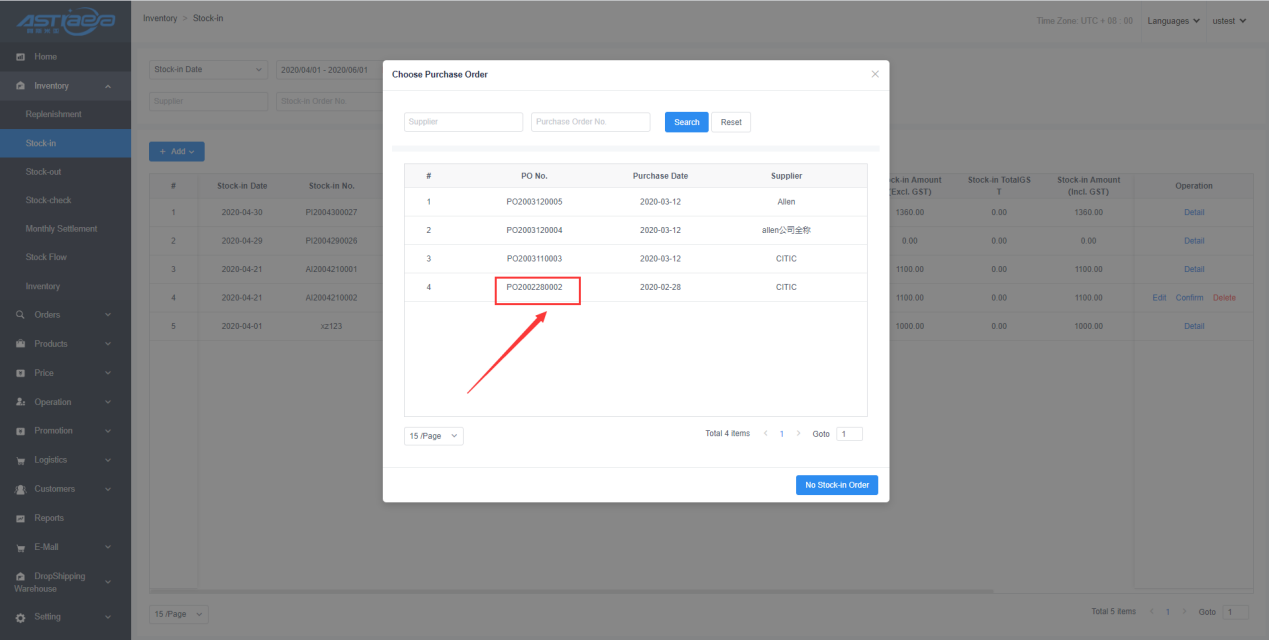The width and height of the screenshot is (1269, 640).
Task: Expand the ustest user menu
Action: [1229, 21]
